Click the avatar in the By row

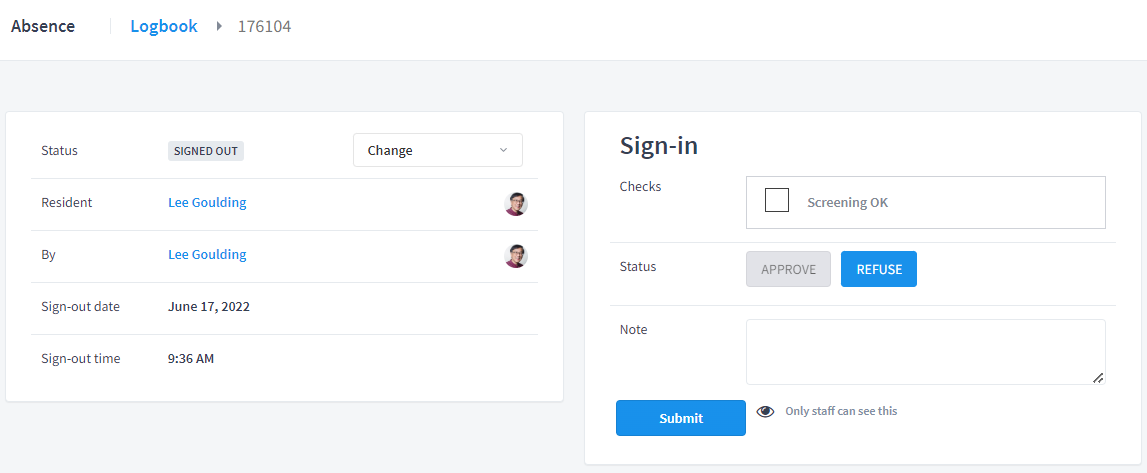[516, 256]
